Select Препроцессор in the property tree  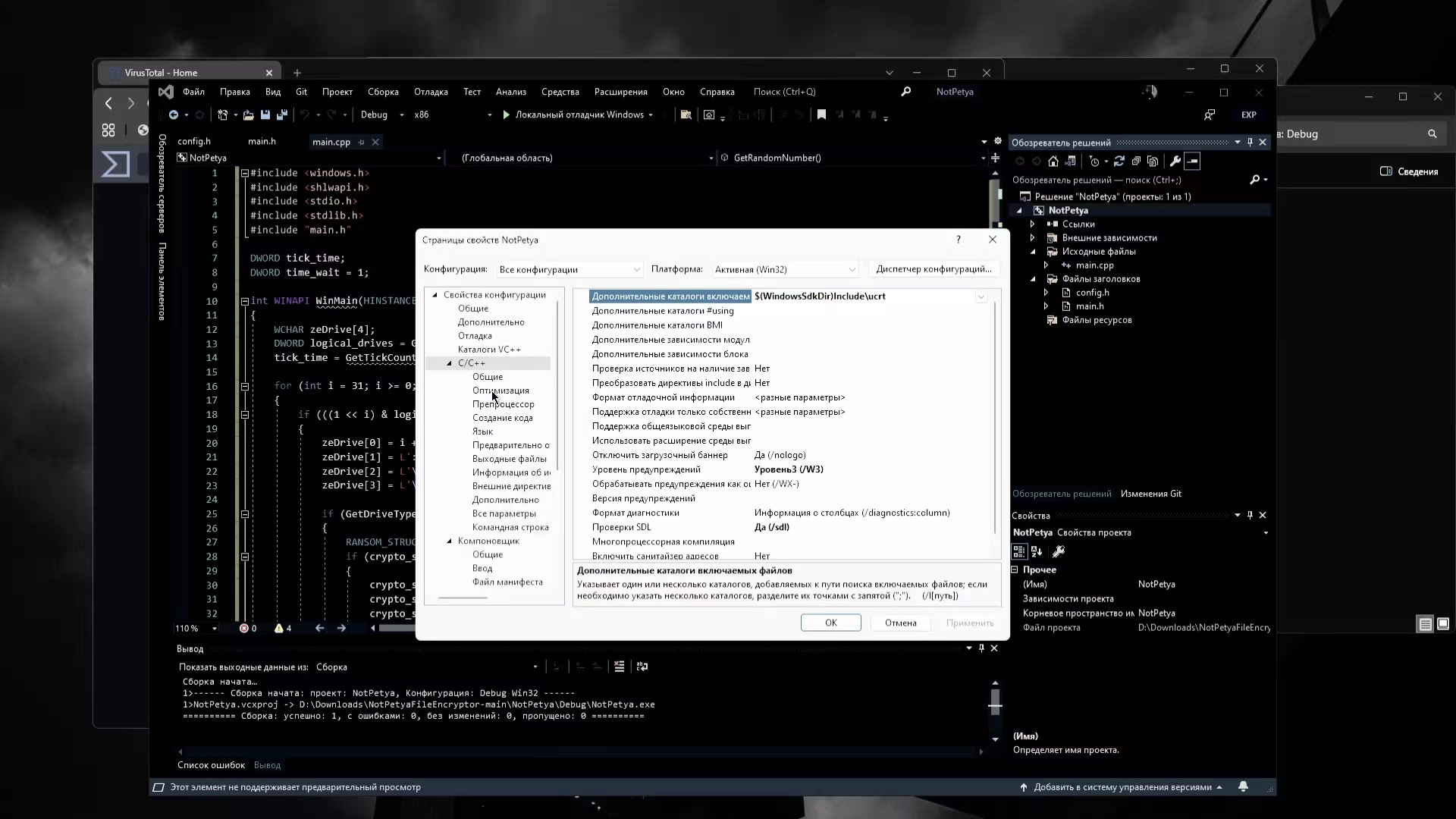click(x=504, y=404)
